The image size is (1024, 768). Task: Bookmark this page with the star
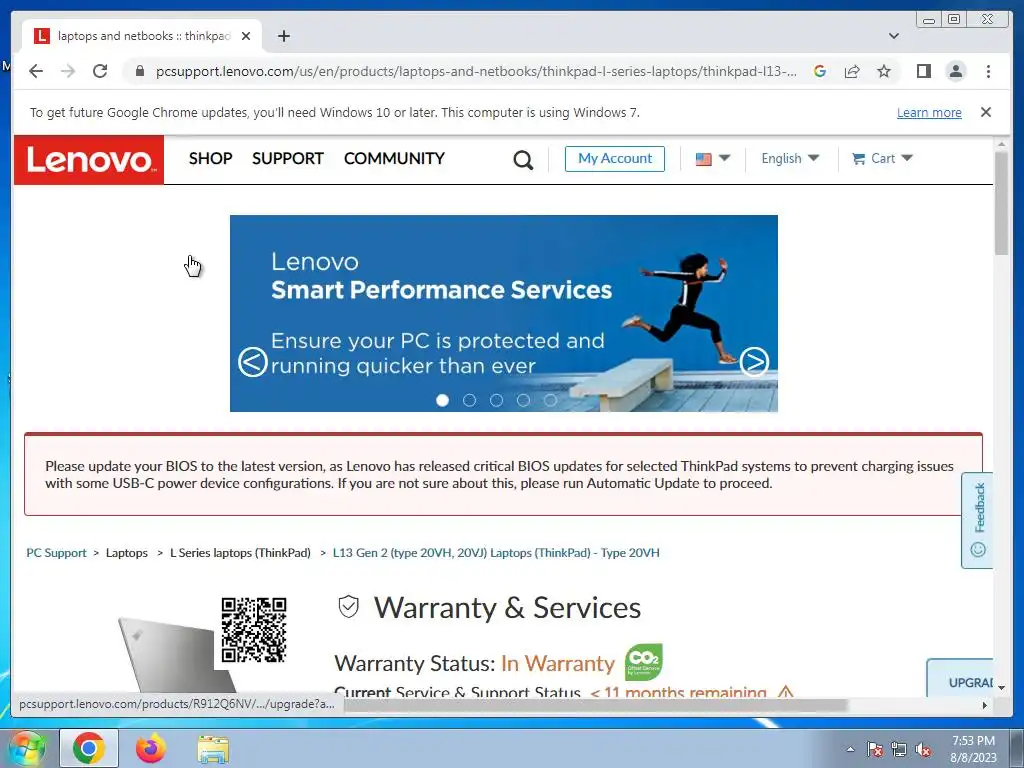[x=884, y=71]
